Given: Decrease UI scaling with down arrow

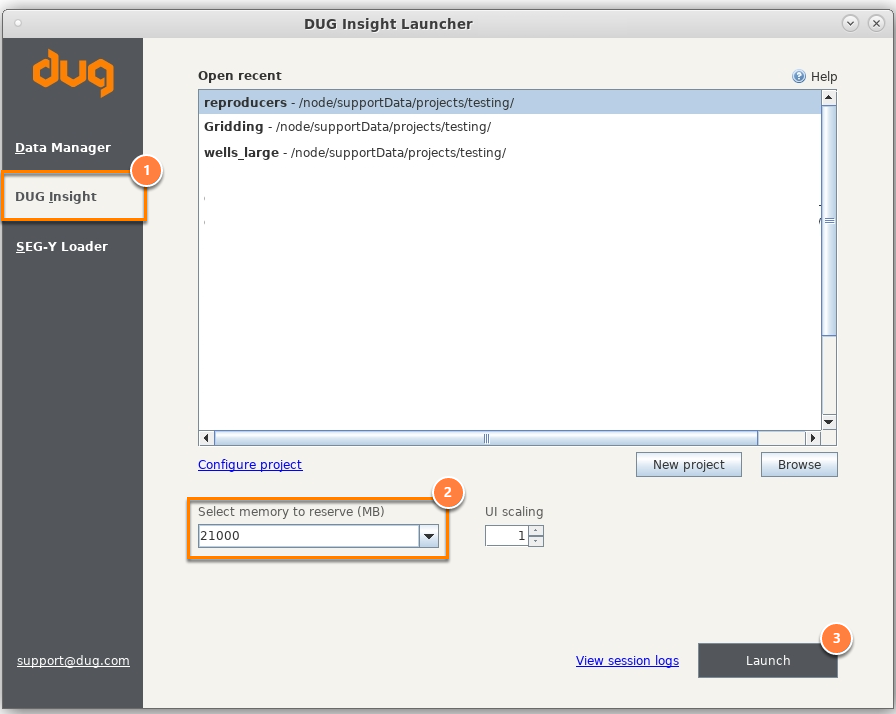Looking at the screenshot, I should (x=535, y=541).
